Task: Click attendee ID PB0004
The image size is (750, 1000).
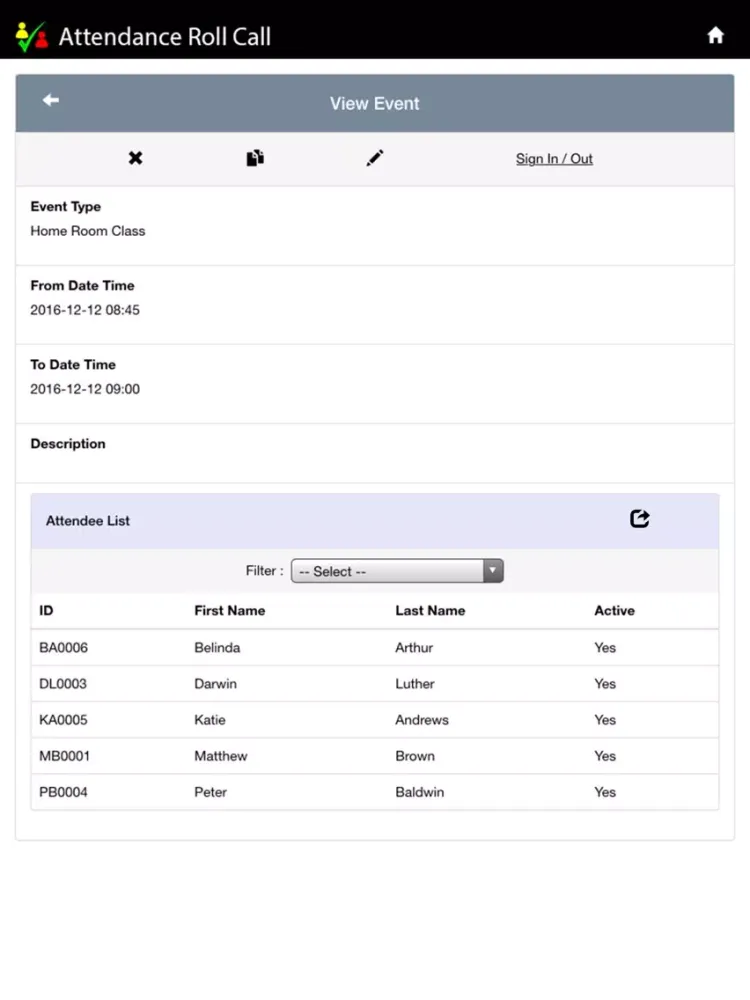Action: click(63, 792)
